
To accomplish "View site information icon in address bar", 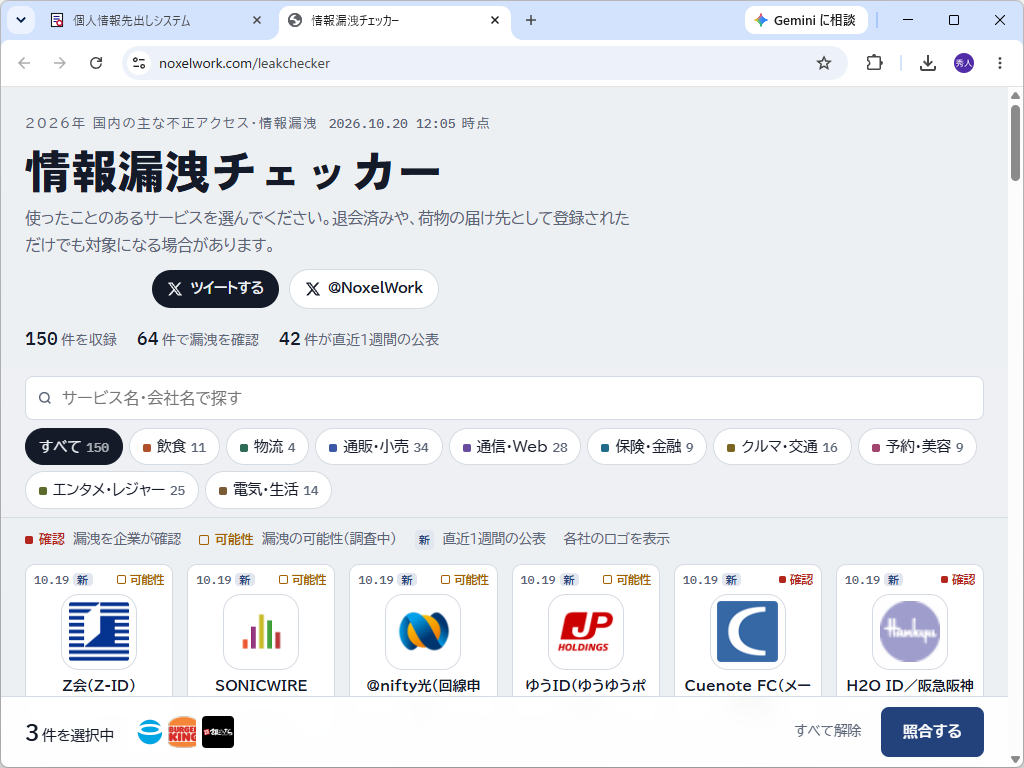I will click(x=138, y=63).
